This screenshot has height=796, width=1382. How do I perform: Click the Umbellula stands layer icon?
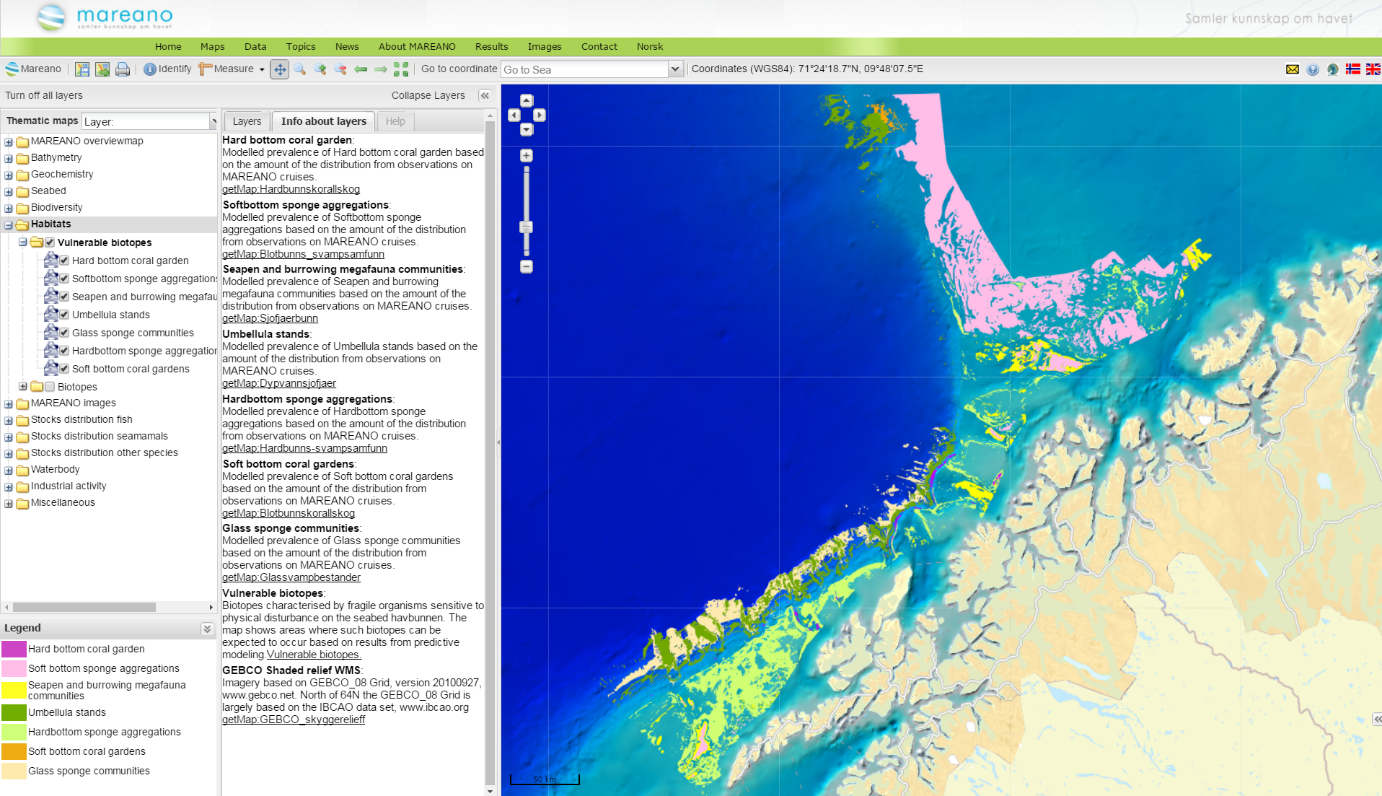click(51, 314)
